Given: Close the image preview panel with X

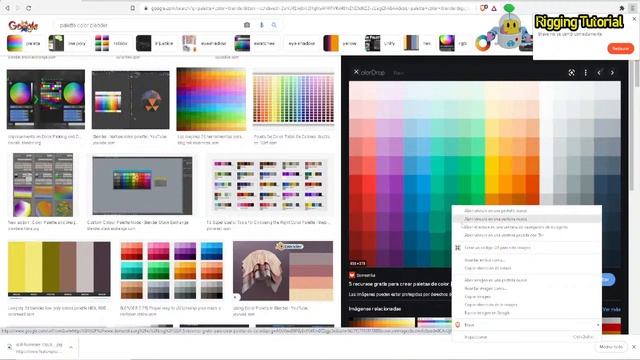Looking at the screenshot, I should click(x=356, y=72).
